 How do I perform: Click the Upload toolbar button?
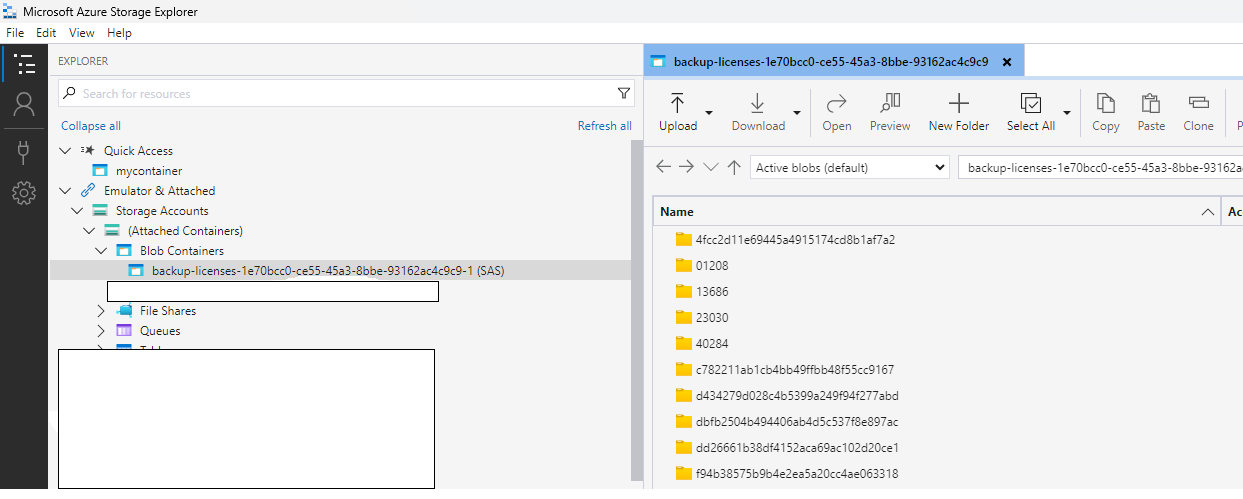(x=678, y=112)
